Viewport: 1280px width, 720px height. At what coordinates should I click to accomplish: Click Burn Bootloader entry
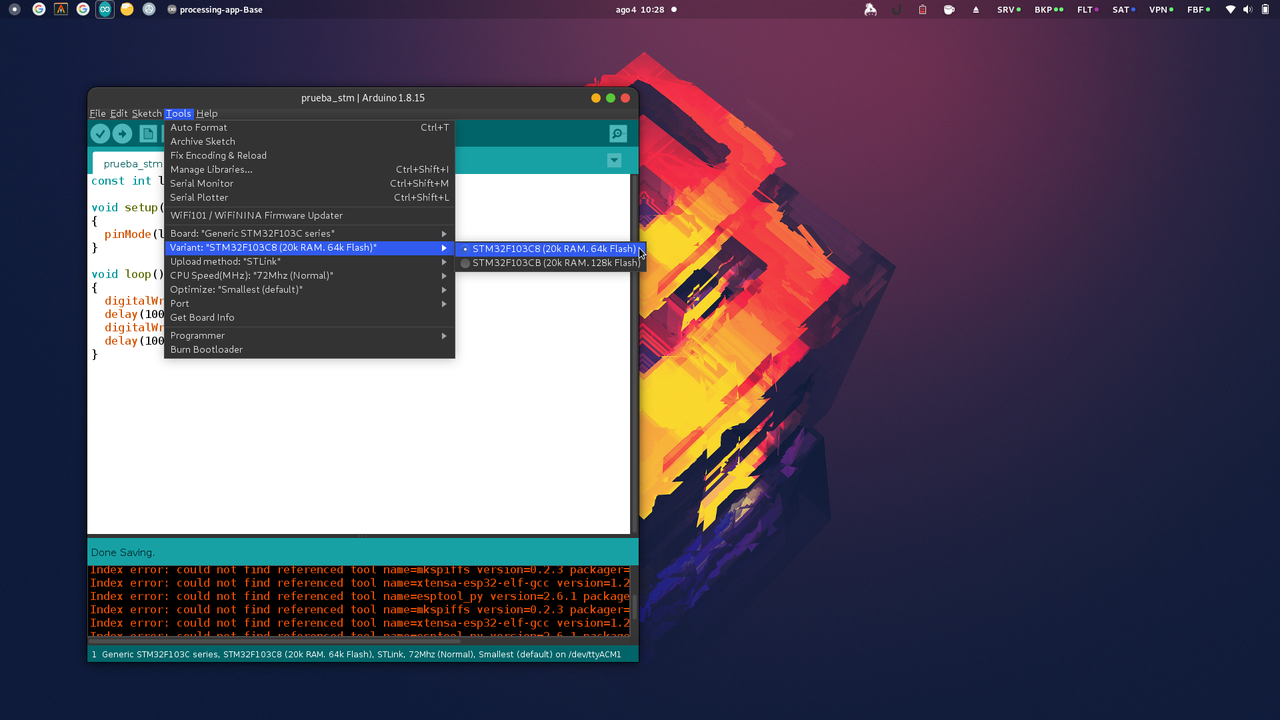[309, 349]
